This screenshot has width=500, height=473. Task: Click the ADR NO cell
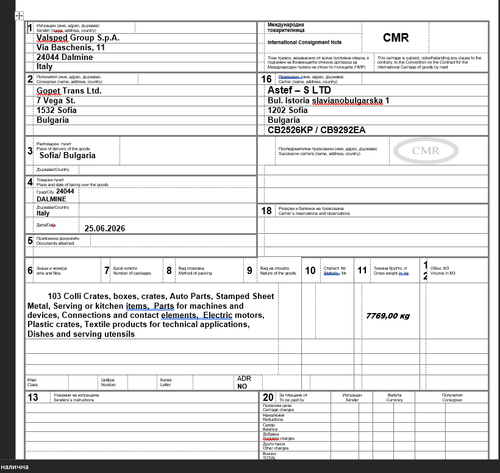(244, 382)
